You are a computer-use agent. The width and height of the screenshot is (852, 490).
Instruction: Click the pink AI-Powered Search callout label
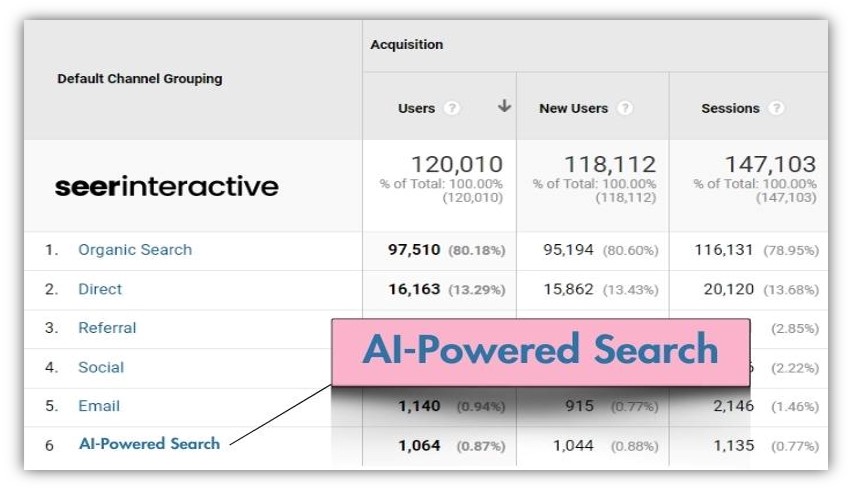point(540,351)
